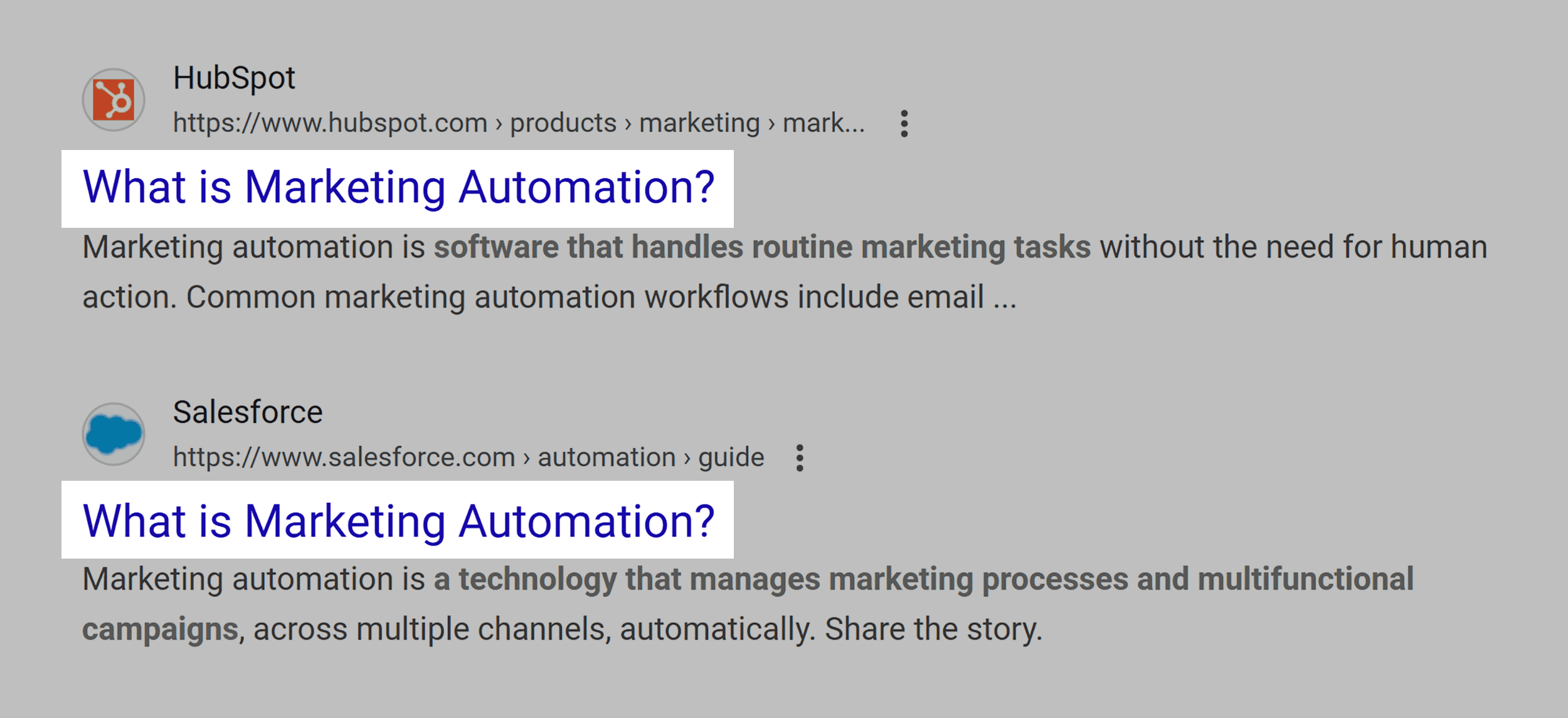Click the Salesforce site name
The width and height of the screenshot is (1568, 718).
point(248,412)
